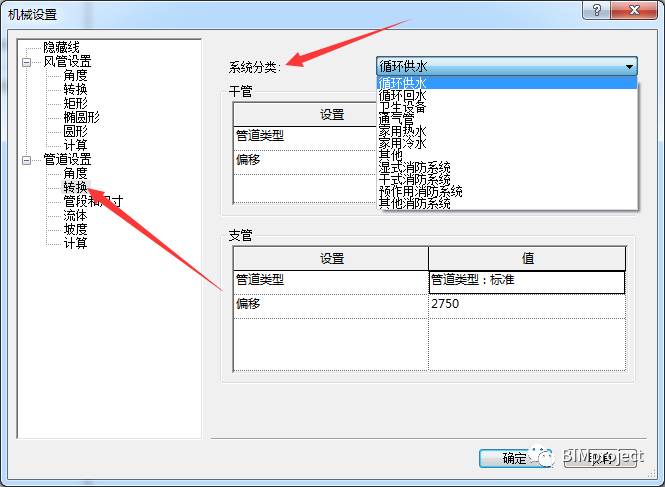665x487 pixels.
Task: Choose 其他 in the dropdown list
Action: point(507,155)
